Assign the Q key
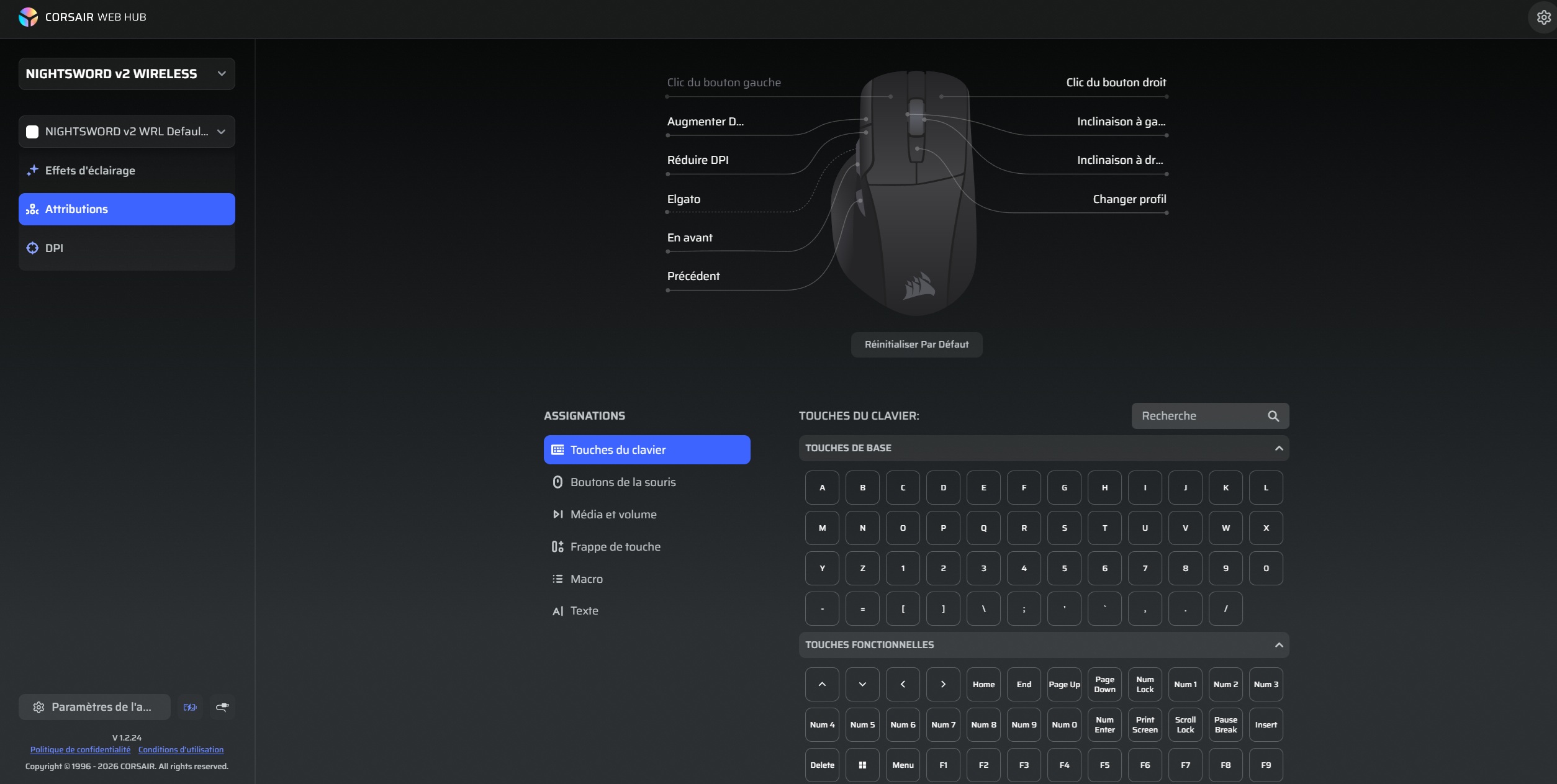 [983, 528]
